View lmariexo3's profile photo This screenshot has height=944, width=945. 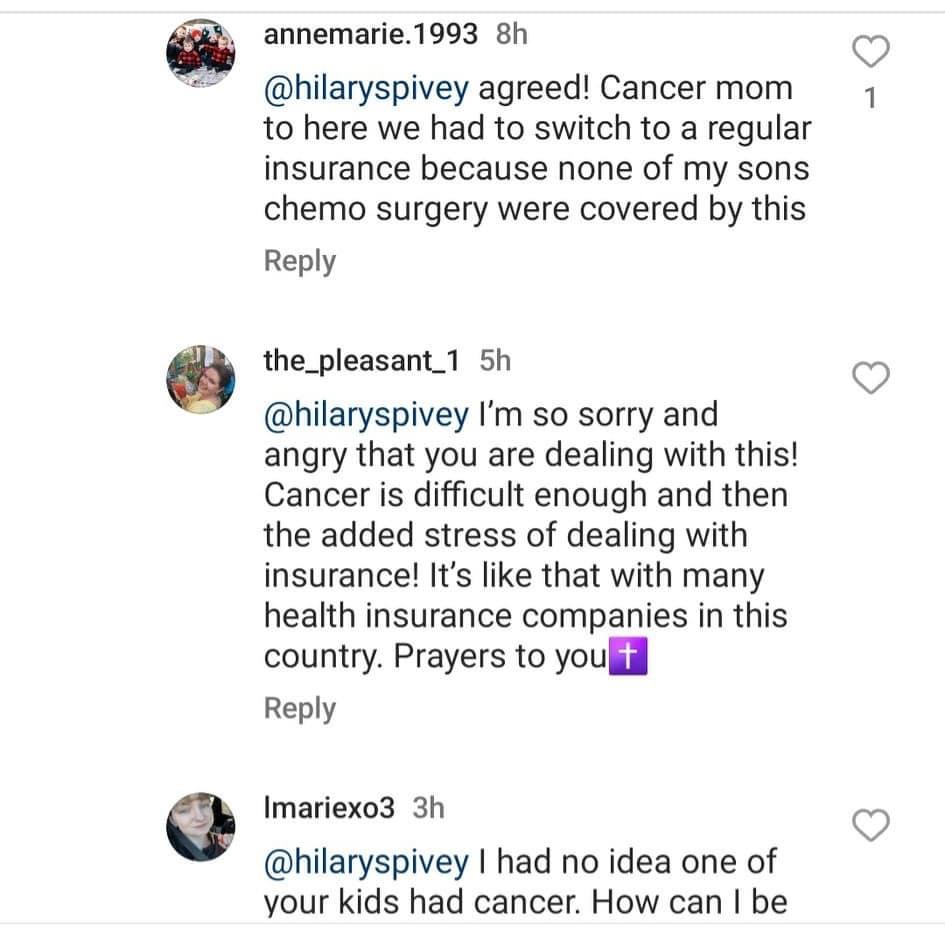[201, 826]
